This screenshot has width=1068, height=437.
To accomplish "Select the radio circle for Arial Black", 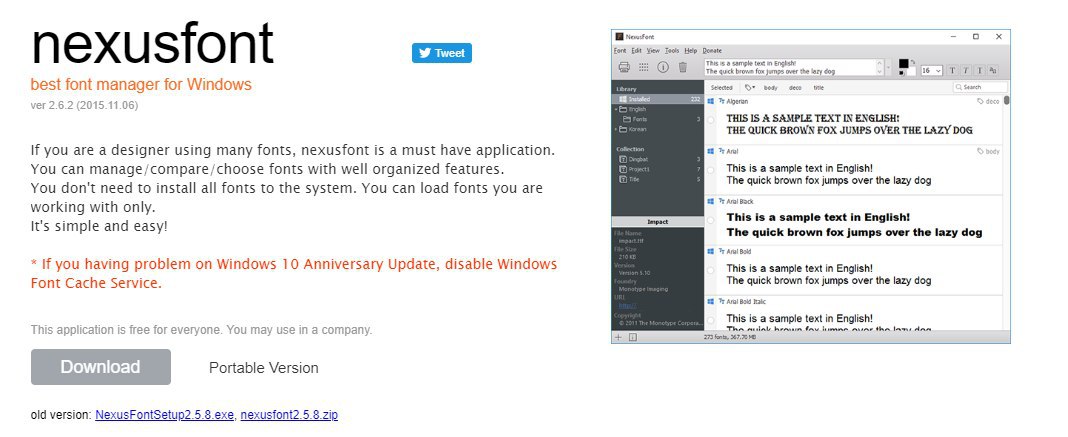I will pyautogui.click(x=711, y=221).
